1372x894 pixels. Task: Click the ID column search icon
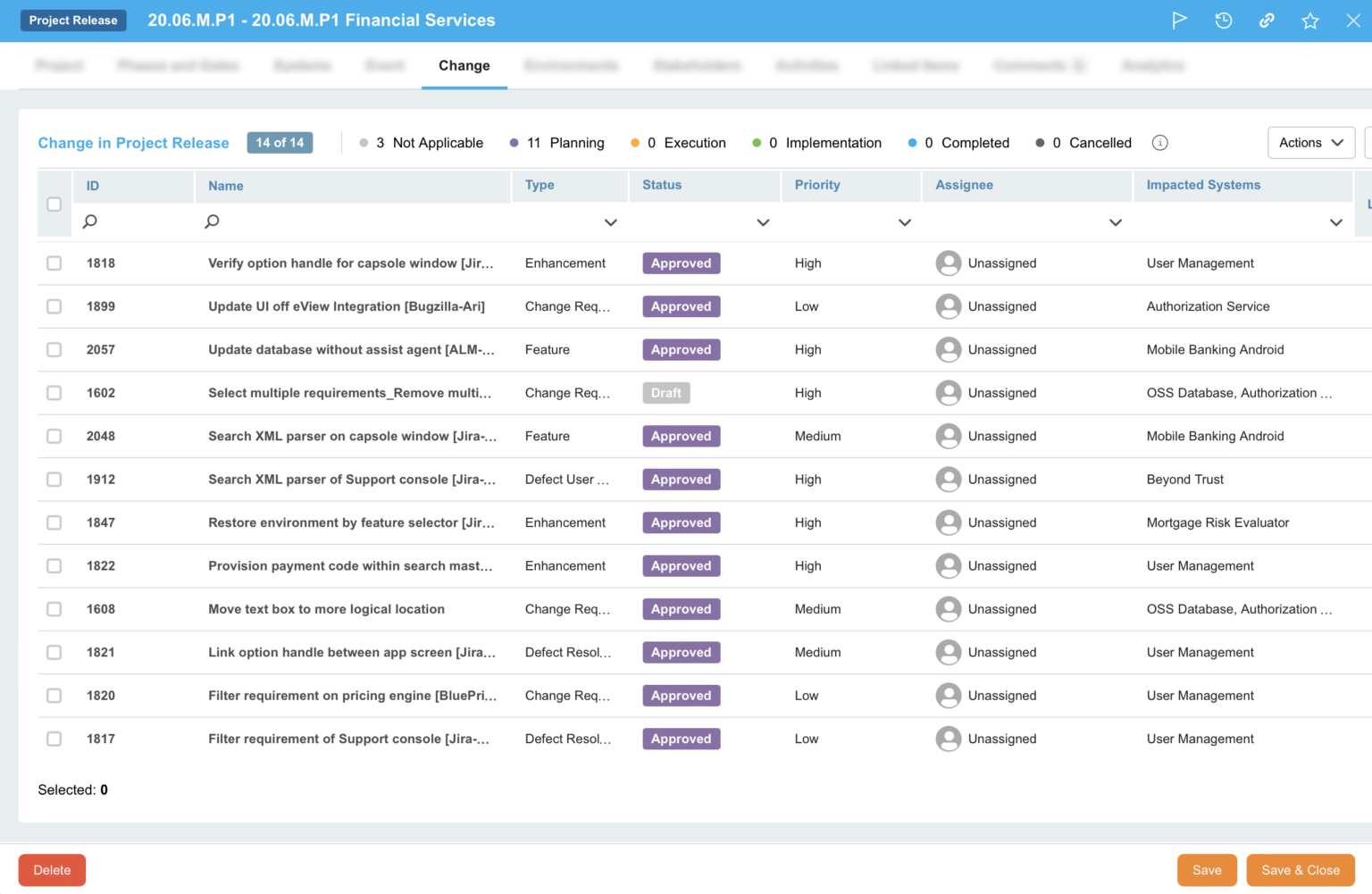(x=90, y=221)
